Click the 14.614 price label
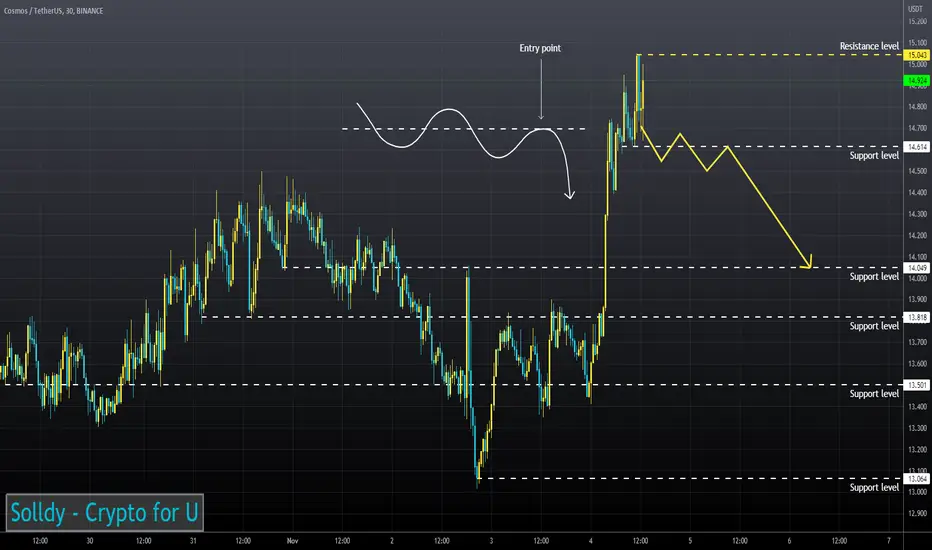932x550 pixels. click(x=917, y=147)
